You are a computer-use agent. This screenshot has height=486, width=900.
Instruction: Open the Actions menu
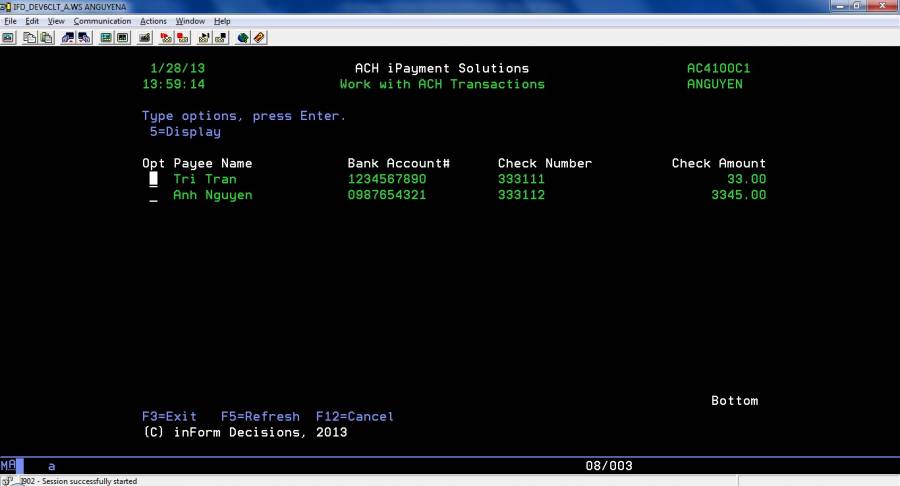click(x=153, y=21)
